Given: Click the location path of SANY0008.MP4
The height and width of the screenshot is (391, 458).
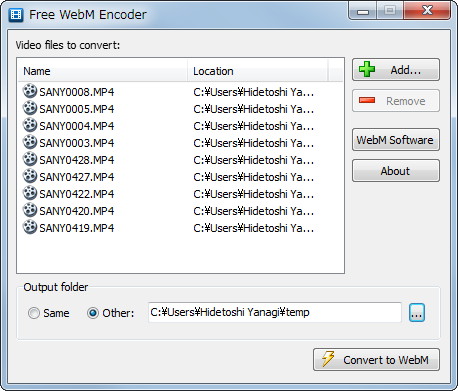Looking at the screenshot, I should point(253,92).
